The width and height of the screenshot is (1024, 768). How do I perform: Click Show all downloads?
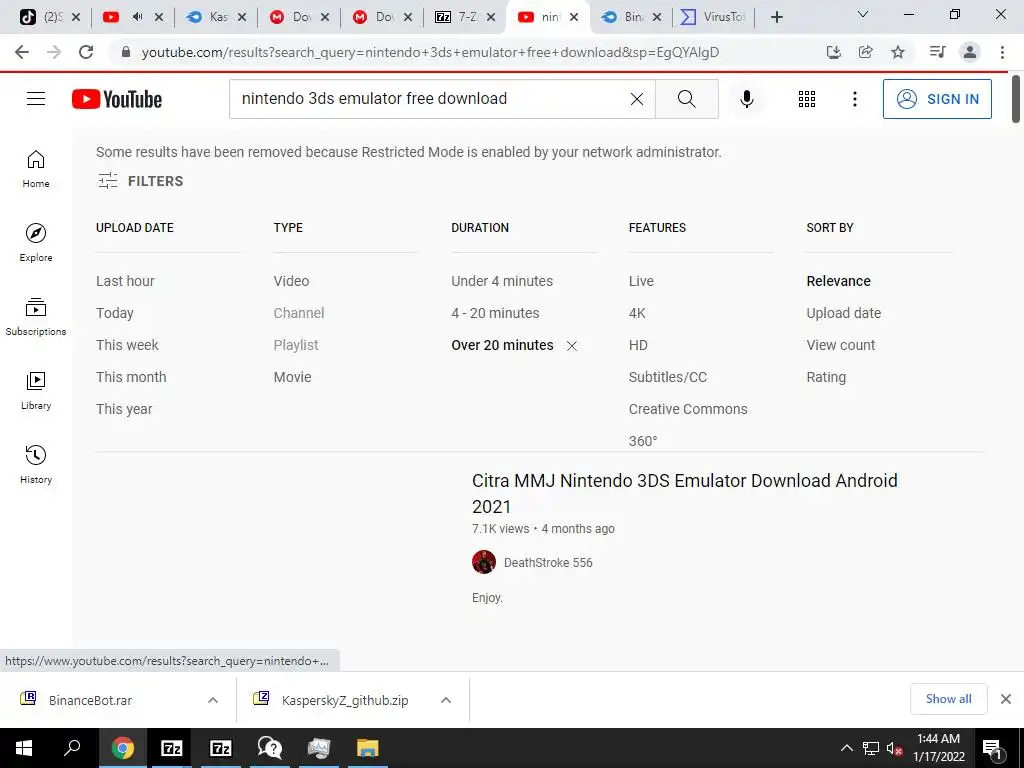click(x=948, y=699)
